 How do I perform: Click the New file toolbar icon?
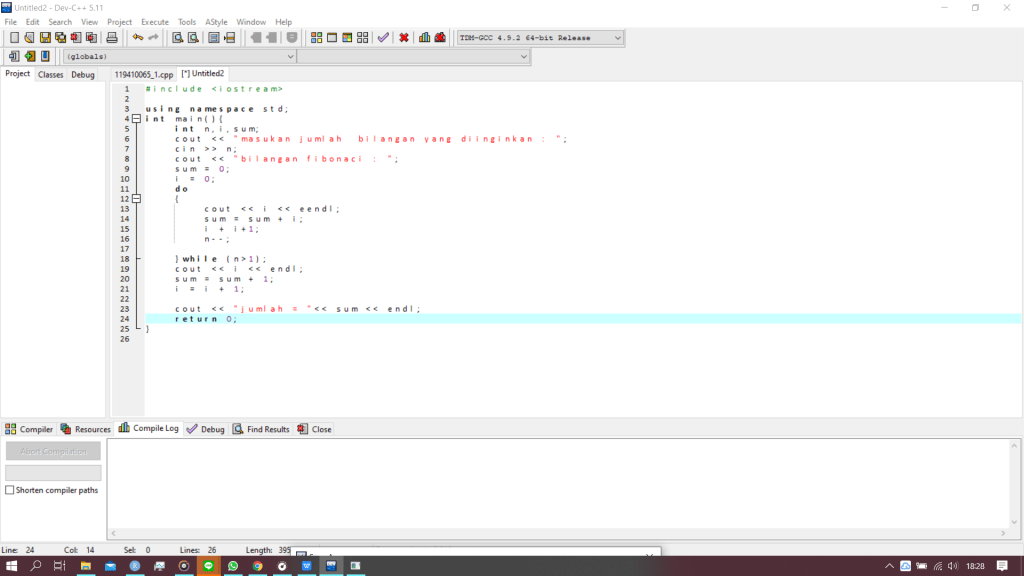14,38
